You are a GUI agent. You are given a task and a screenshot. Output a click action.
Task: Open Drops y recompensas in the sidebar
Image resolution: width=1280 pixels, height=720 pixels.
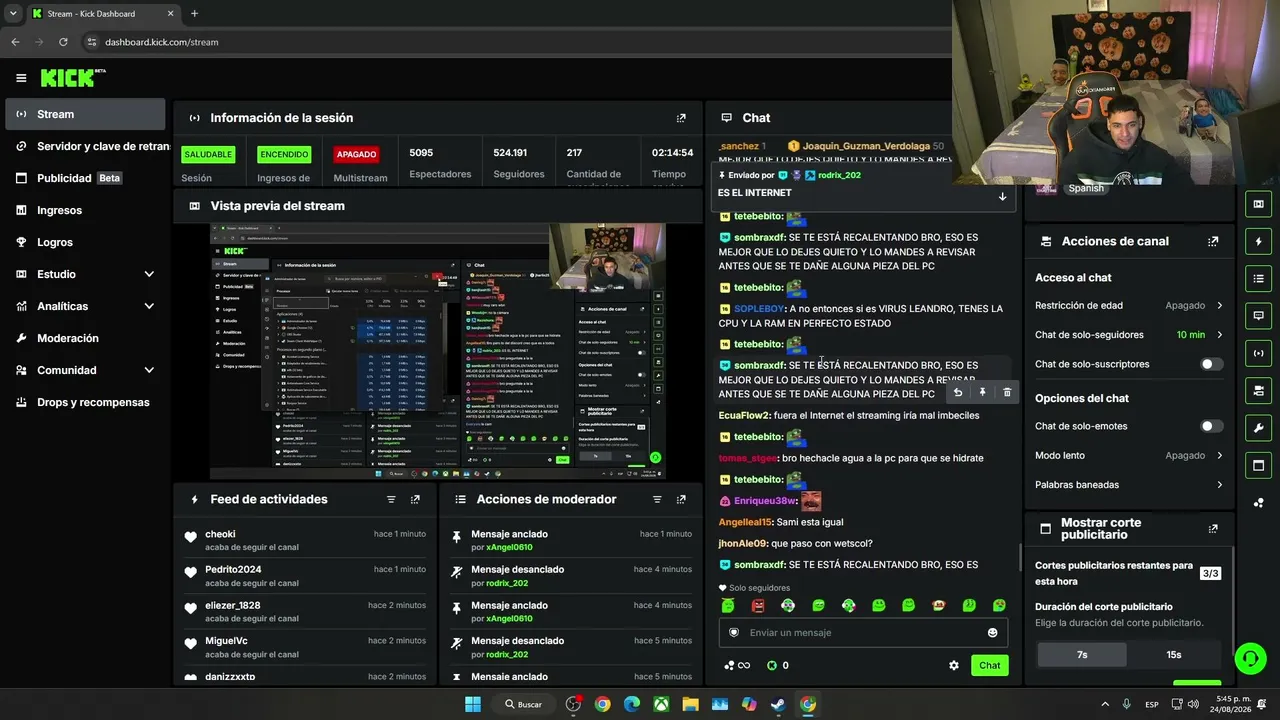click(85, 402)
